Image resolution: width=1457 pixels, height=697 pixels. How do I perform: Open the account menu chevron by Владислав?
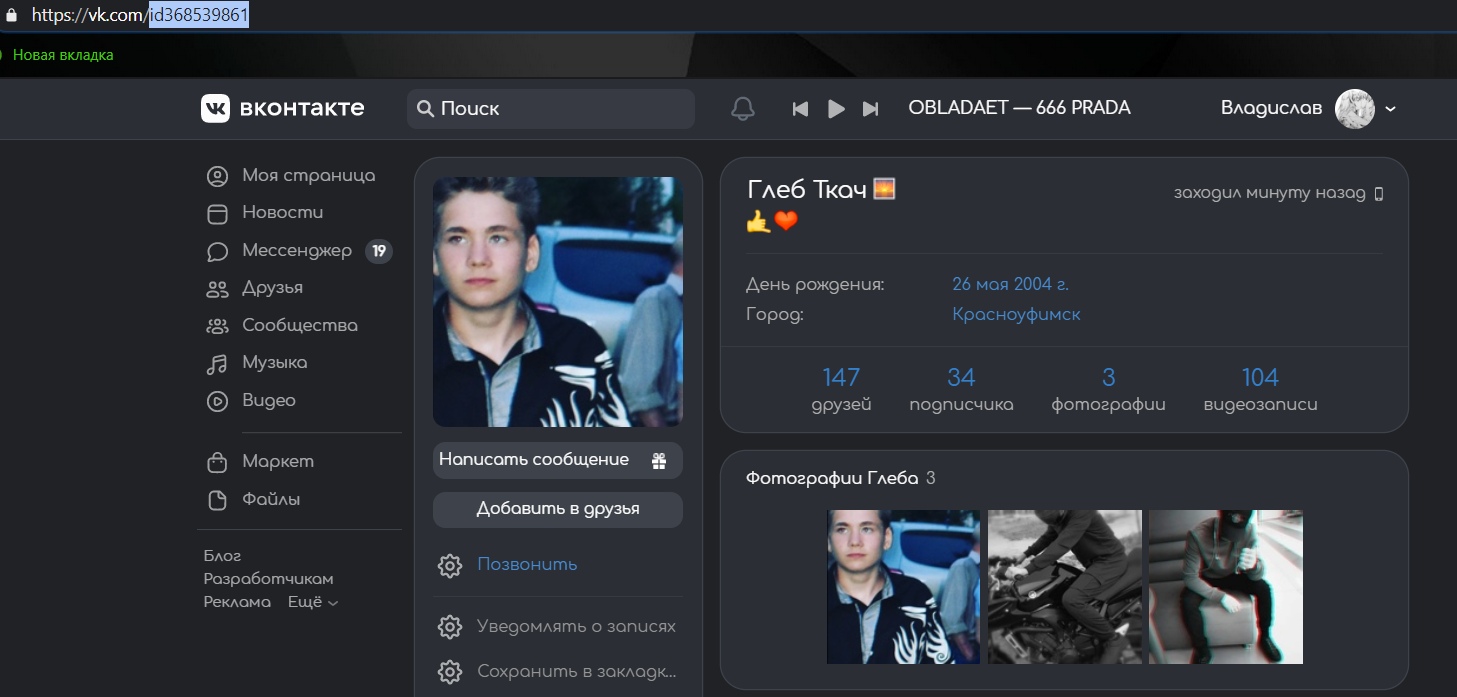coord(1390,109)
